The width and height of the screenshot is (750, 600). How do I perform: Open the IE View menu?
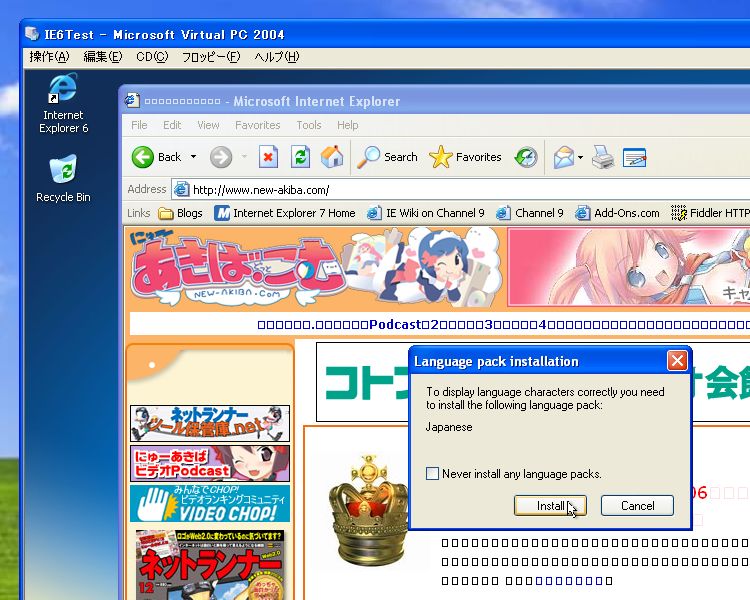pos(208,125)
